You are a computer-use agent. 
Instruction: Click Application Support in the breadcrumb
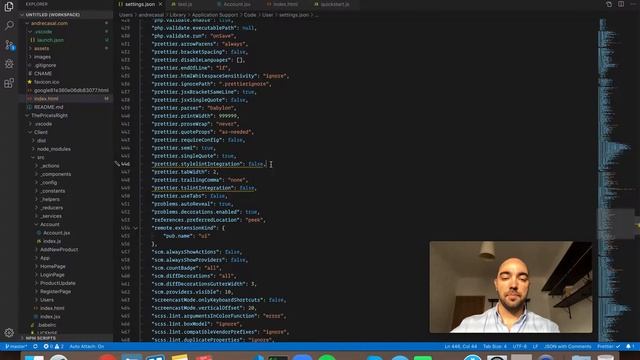point(215,15)
